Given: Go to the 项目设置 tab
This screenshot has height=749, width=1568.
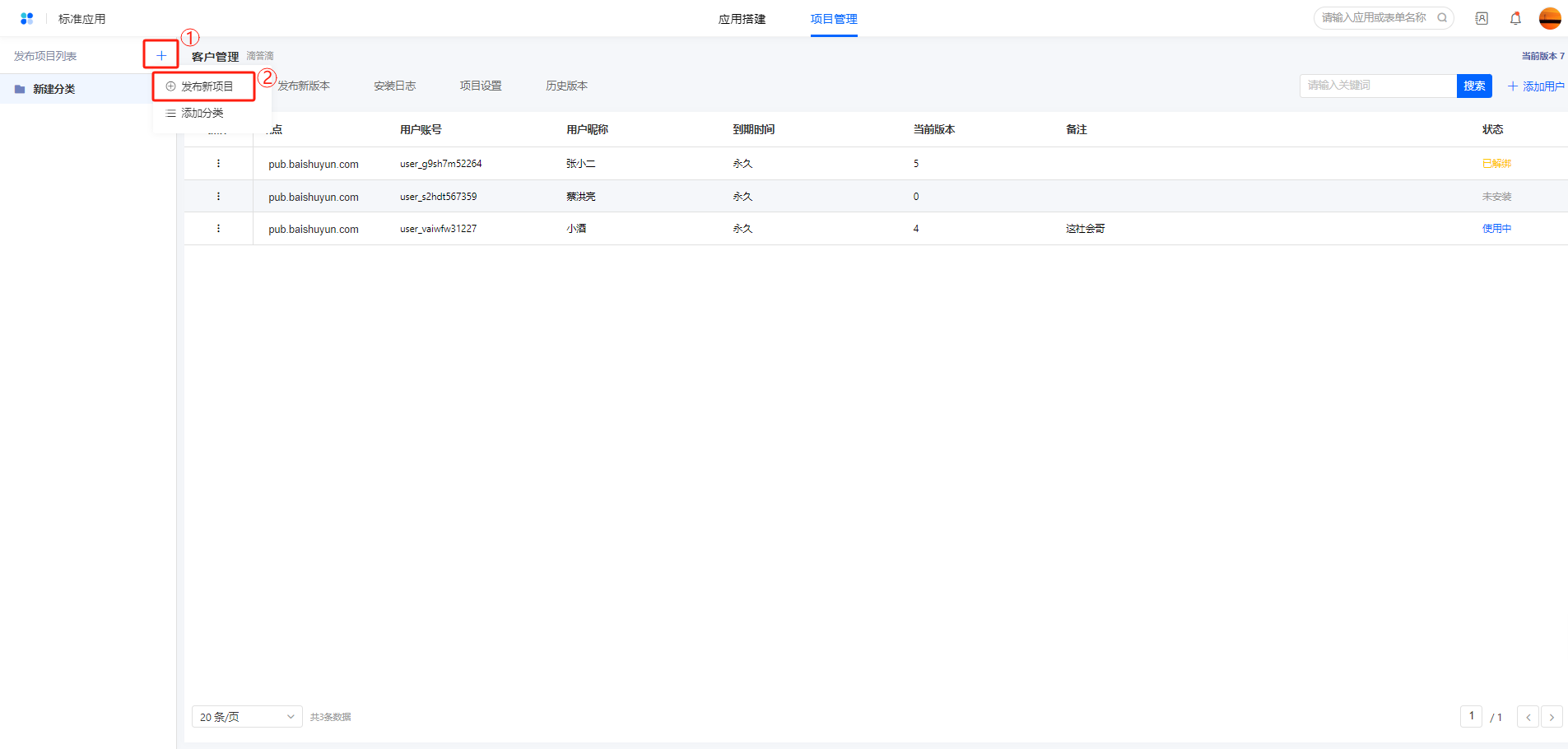Looking at the screenshot, I should tap(480, 86).
